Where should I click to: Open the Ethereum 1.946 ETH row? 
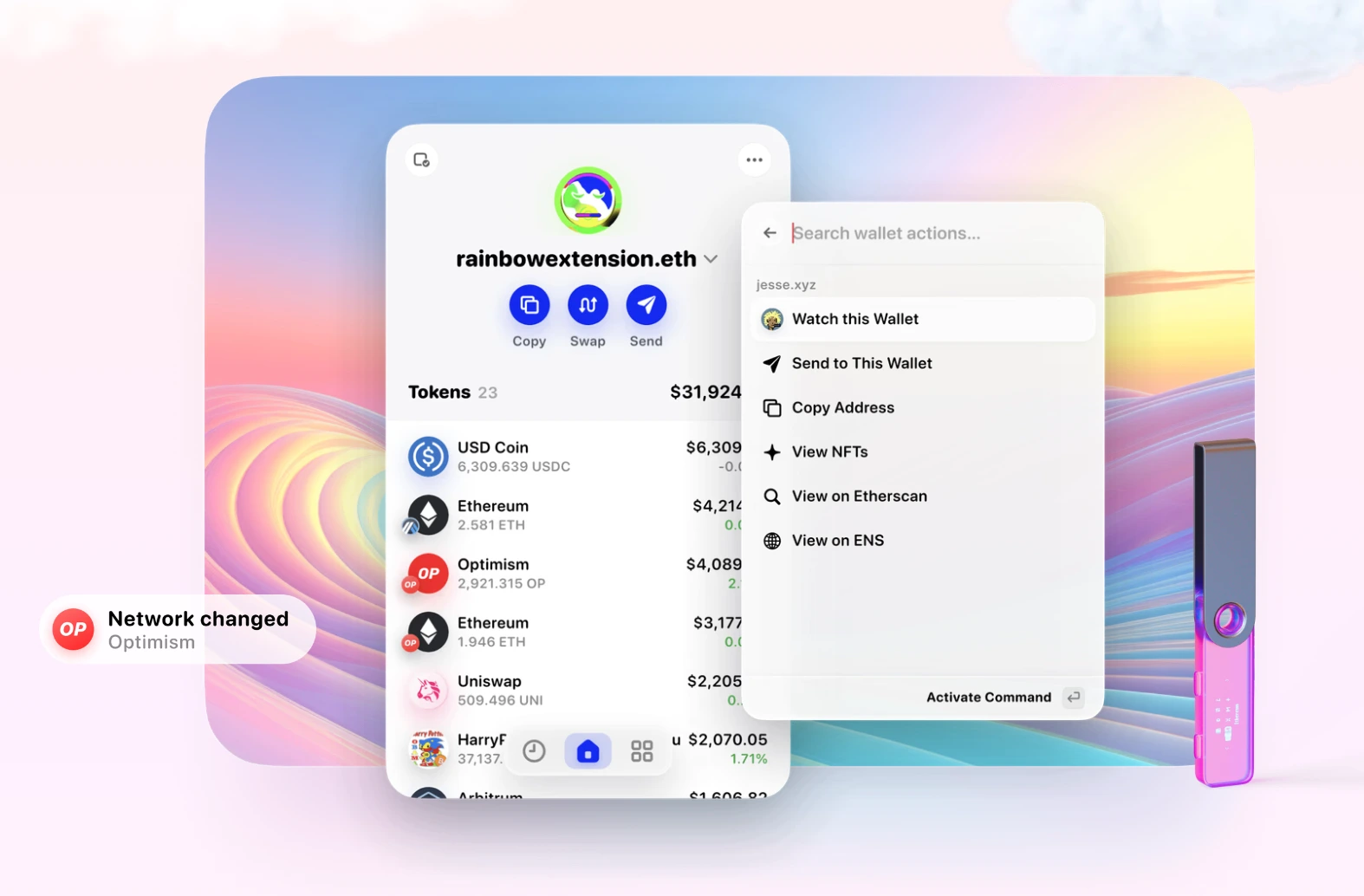[575, 632]
